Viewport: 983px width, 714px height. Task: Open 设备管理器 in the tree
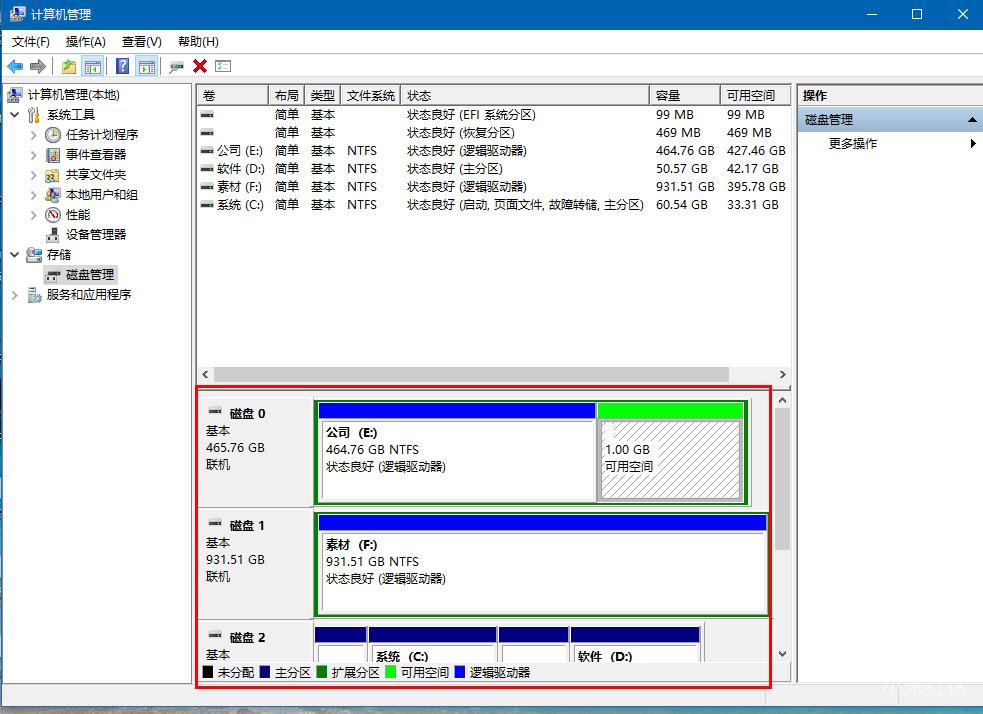coord(96,234)
